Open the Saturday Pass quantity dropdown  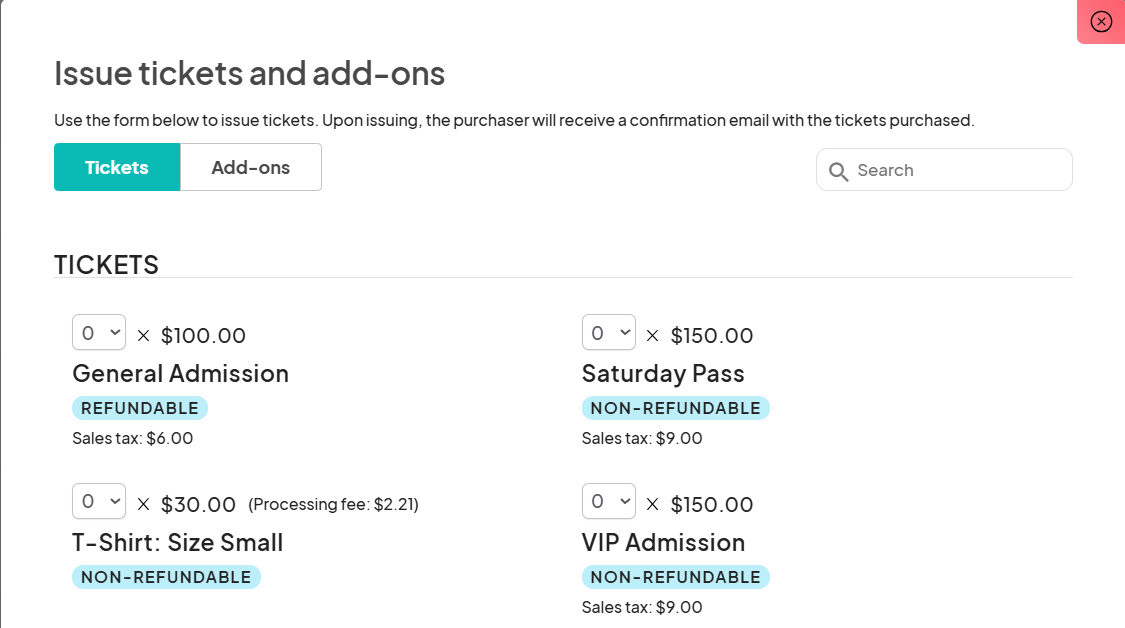click(x=608, y=332)
